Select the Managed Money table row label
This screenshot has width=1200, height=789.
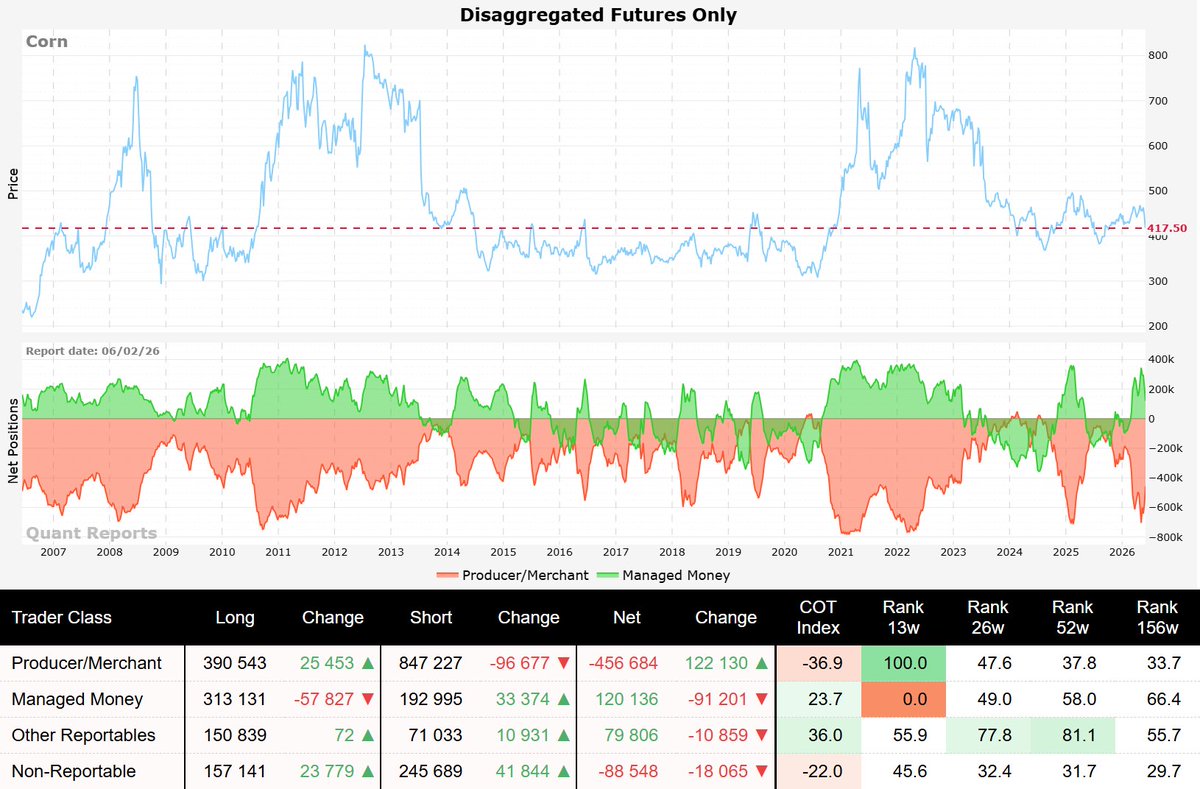pos(77,699)
